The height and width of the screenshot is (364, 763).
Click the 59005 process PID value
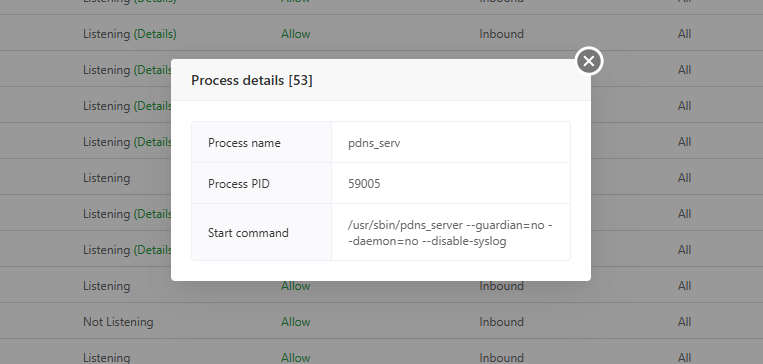pos(364,183)
